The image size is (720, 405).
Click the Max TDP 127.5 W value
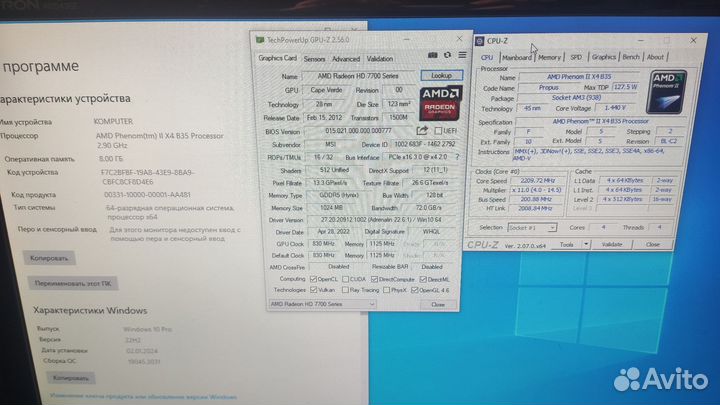click(x=626, y=86)
